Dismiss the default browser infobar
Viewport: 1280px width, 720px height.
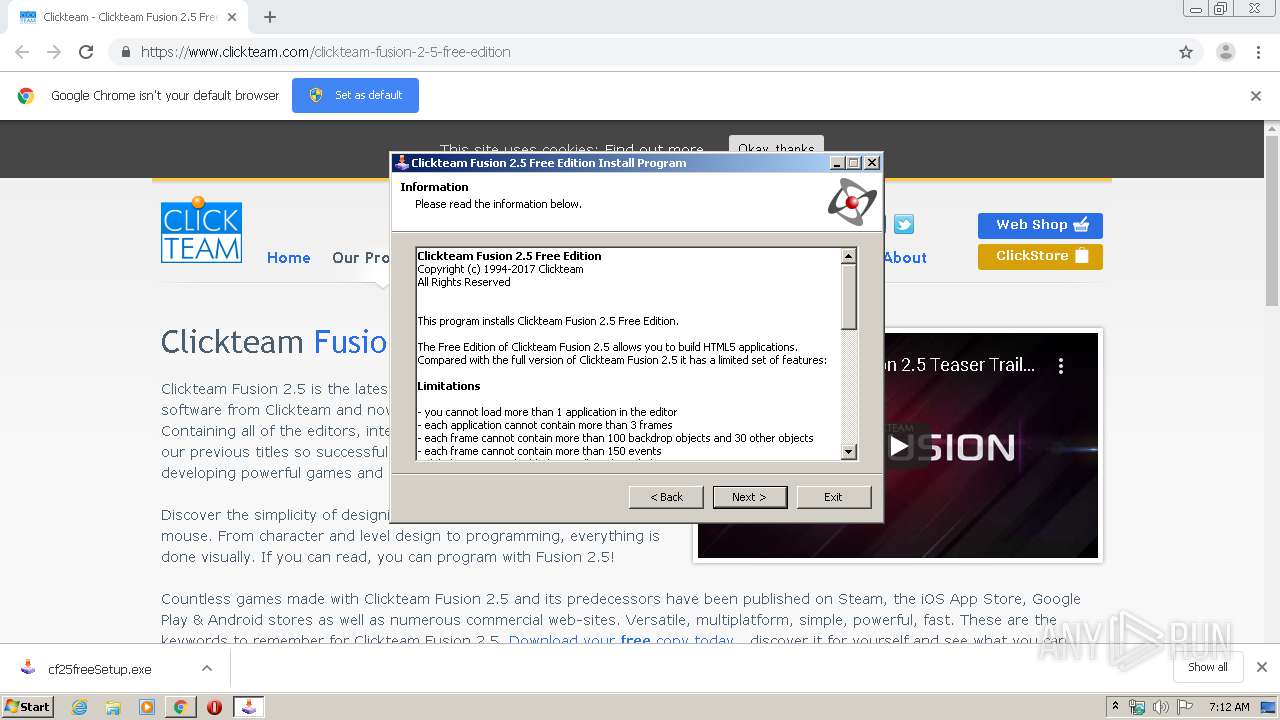1256,96
